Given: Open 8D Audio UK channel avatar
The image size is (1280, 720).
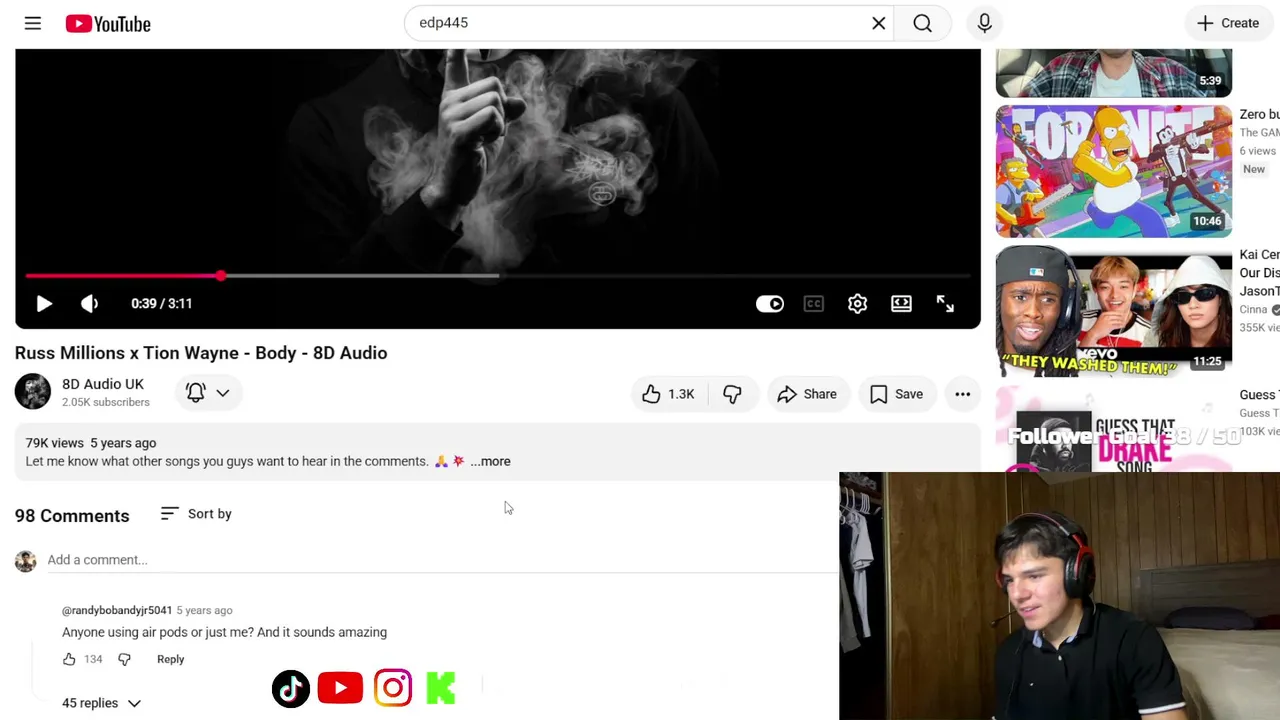Looking at the screenshot, I should (32, 392).
